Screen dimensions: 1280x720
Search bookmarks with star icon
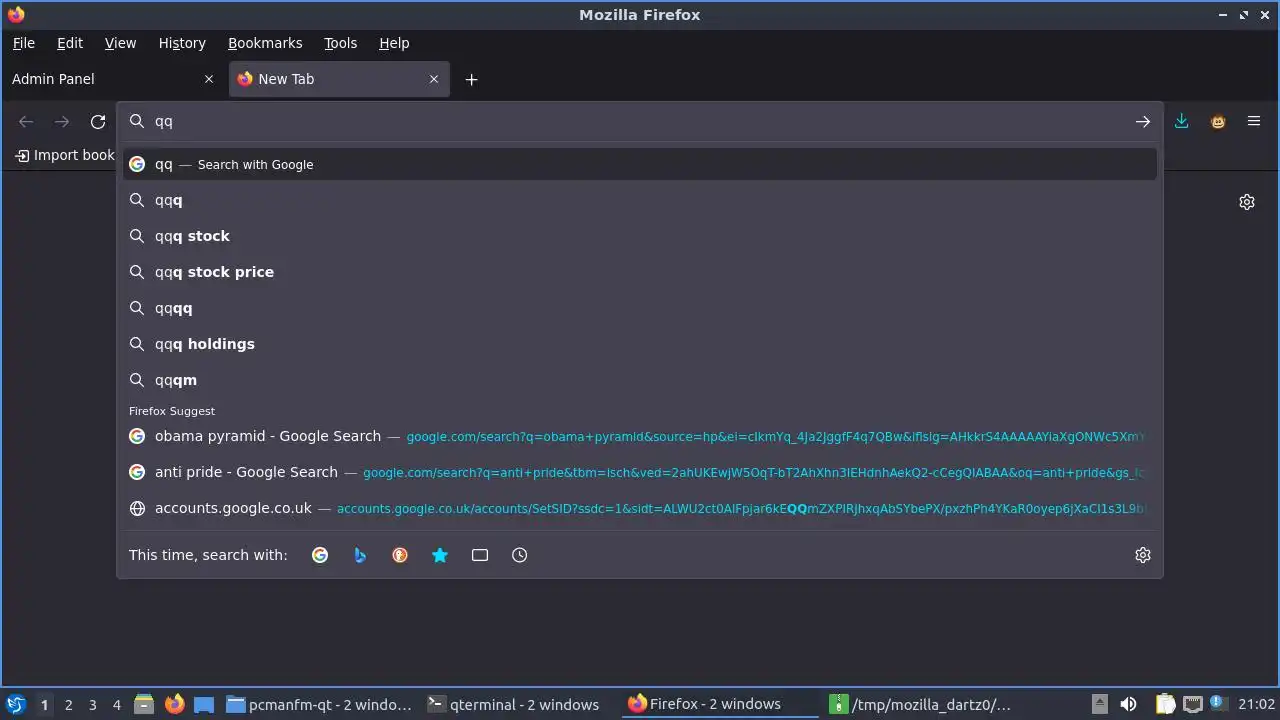(x=440, y=555)
